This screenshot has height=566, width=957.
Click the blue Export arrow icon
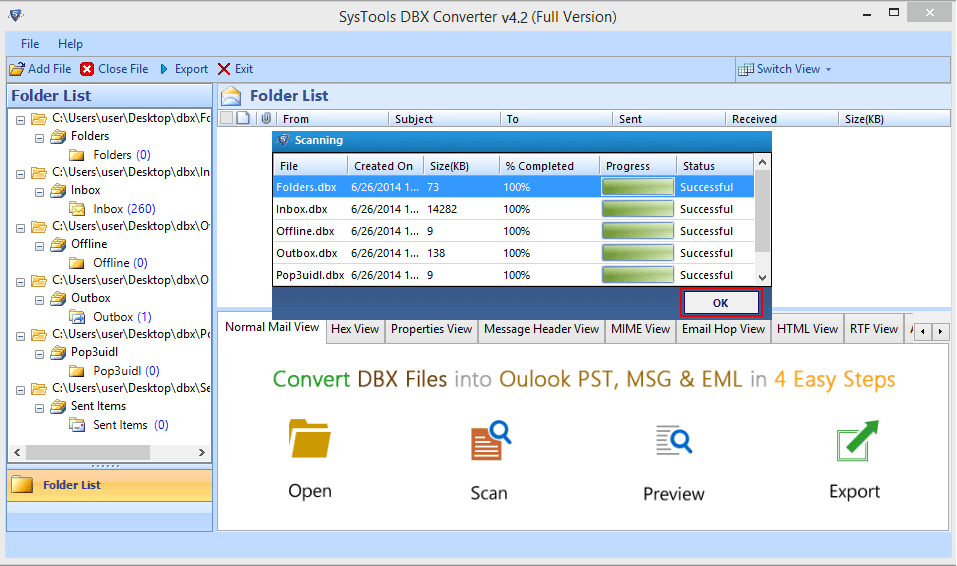pyautogui.click(x=164, y=69)
